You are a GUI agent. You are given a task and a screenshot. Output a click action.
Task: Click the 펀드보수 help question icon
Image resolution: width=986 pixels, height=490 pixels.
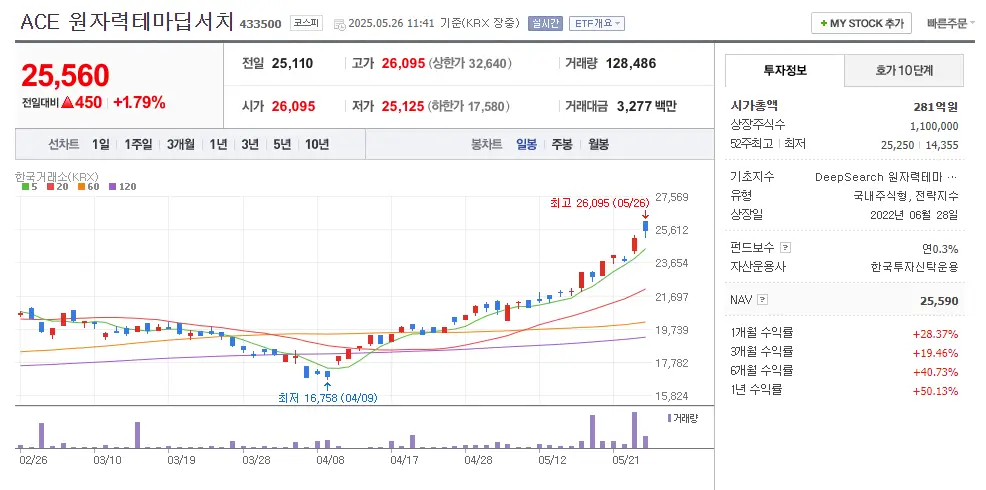(785, 248)
